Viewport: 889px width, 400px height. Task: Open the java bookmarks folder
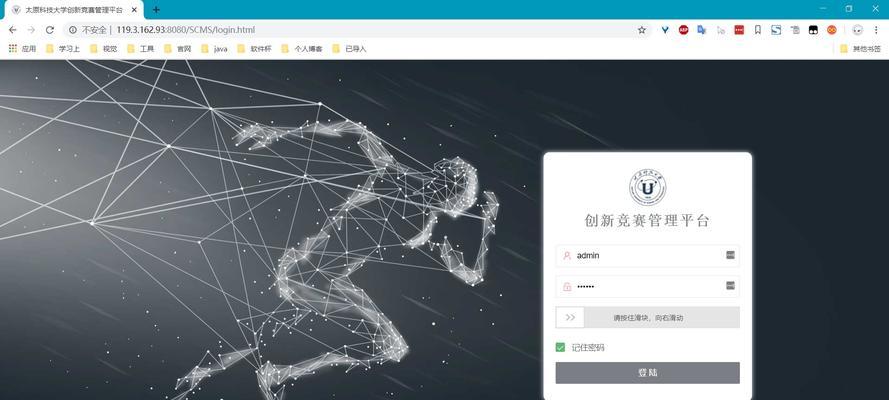(214, 49)
